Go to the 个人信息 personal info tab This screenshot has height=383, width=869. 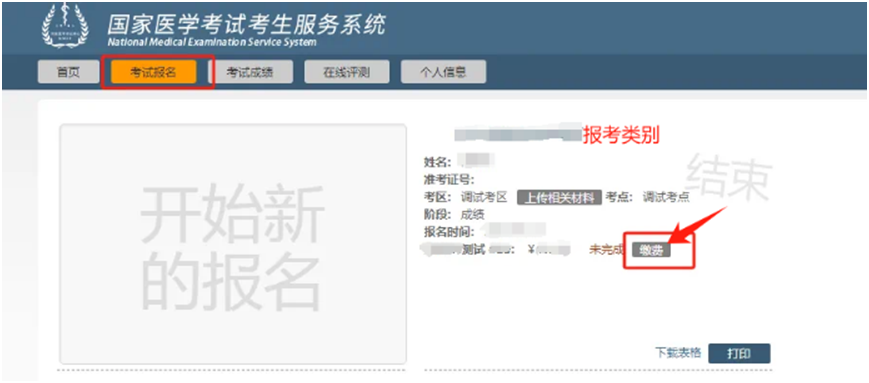[443, 72]
